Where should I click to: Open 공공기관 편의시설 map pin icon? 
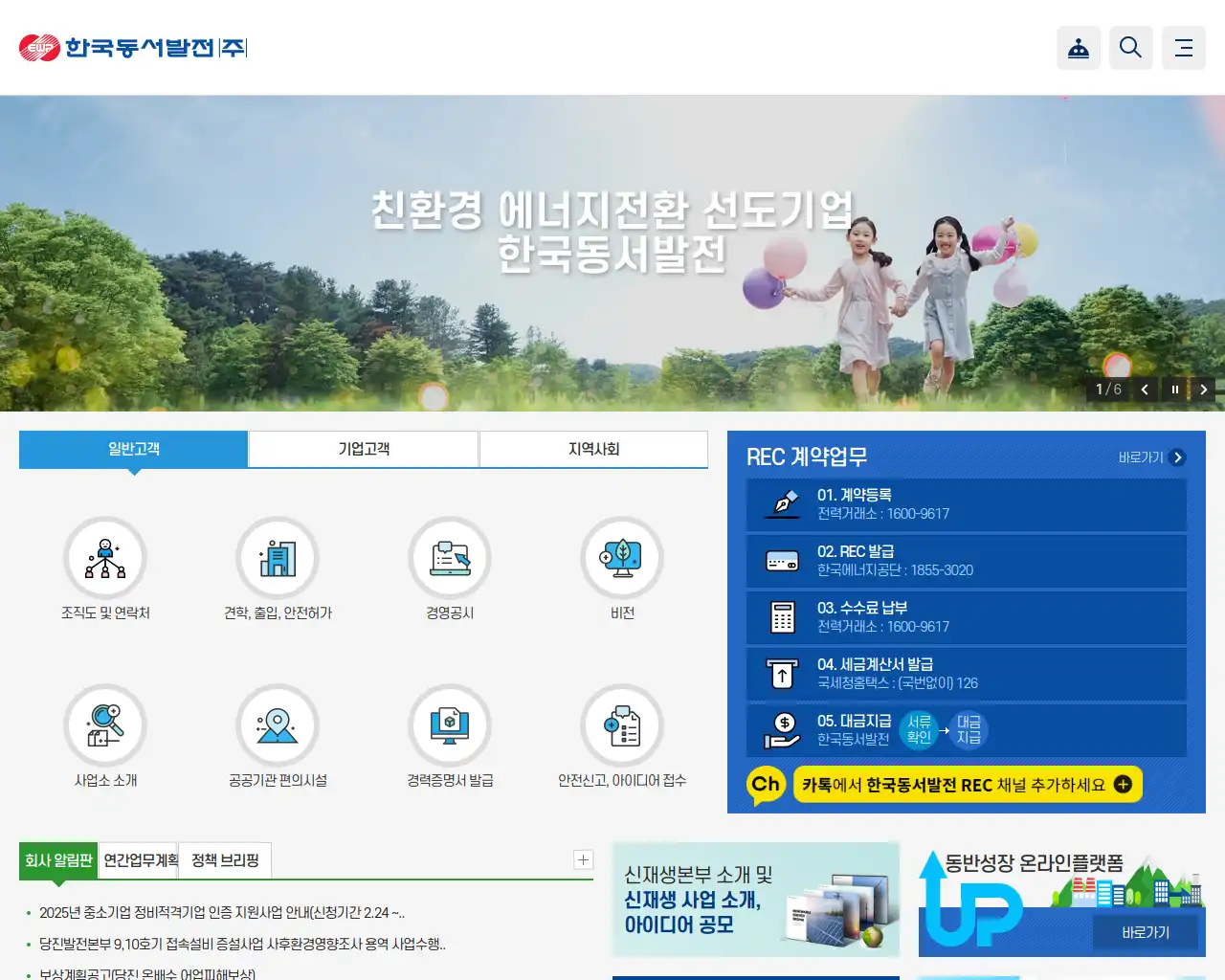[278, 725]
